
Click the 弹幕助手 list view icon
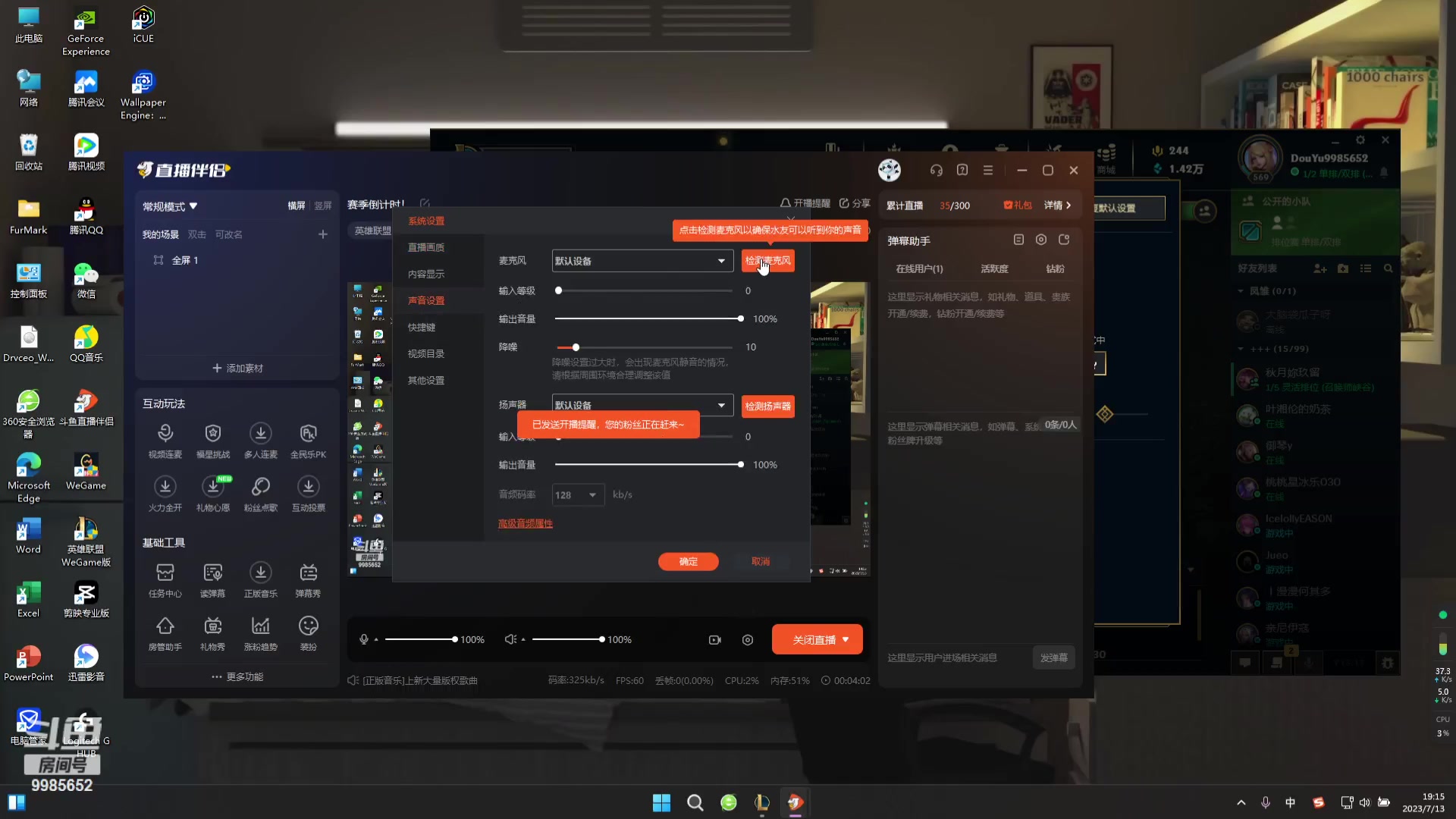click(1018, 240)
